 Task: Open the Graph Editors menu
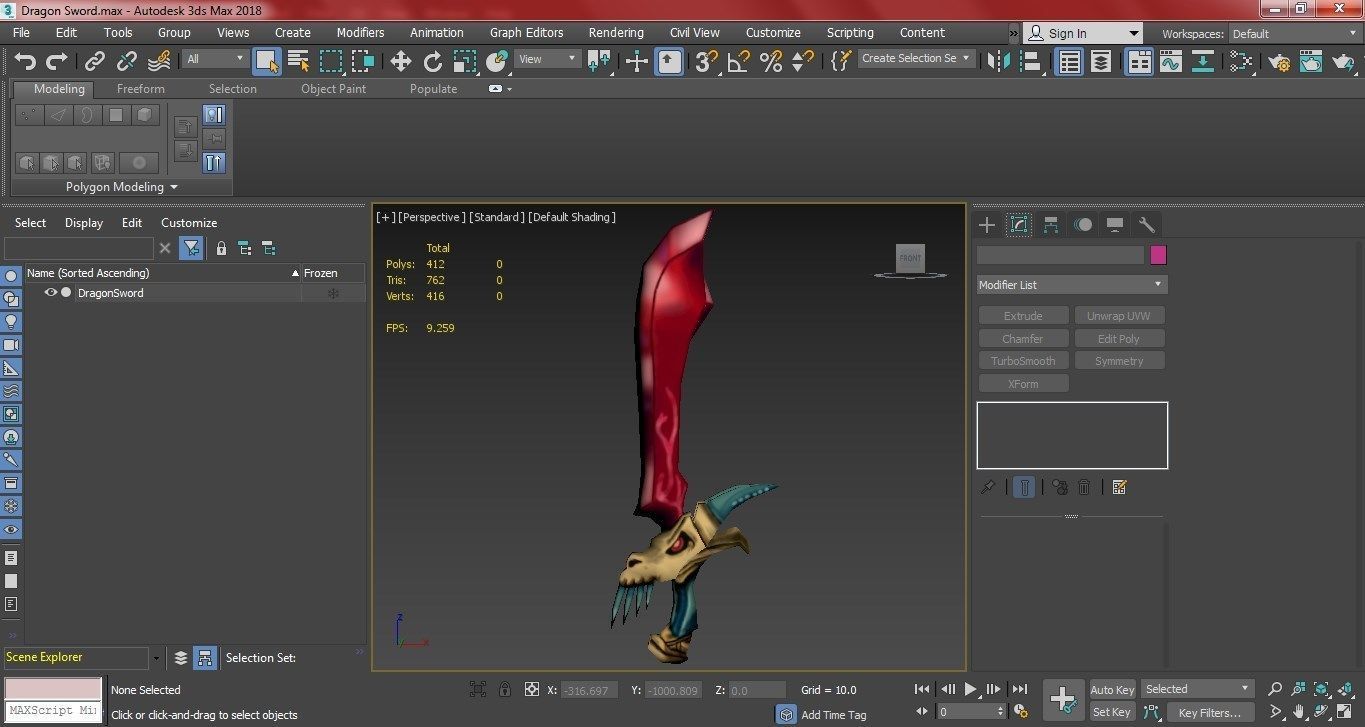[526, 33]
